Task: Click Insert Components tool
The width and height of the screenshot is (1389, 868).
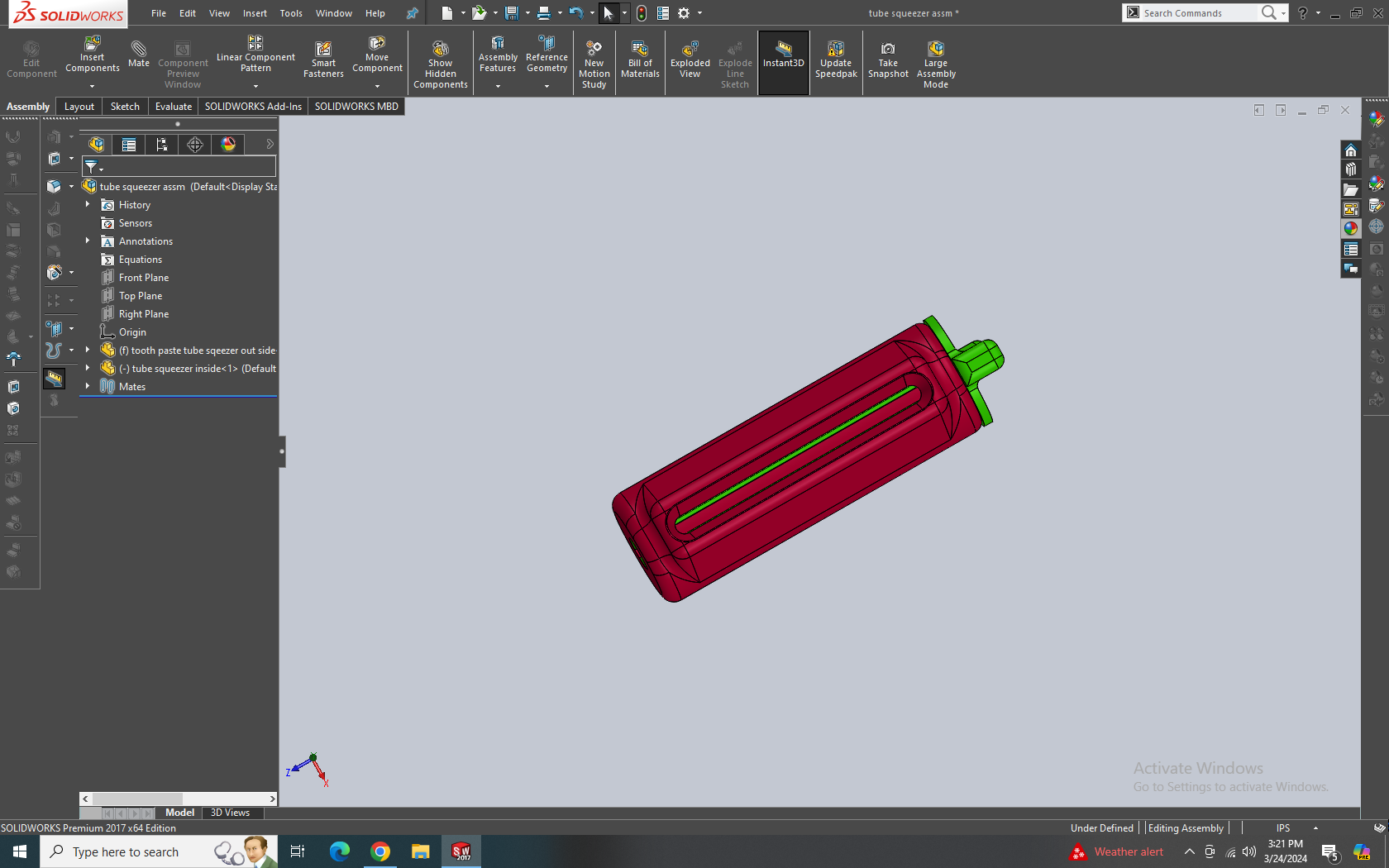Action: (93, 55)
